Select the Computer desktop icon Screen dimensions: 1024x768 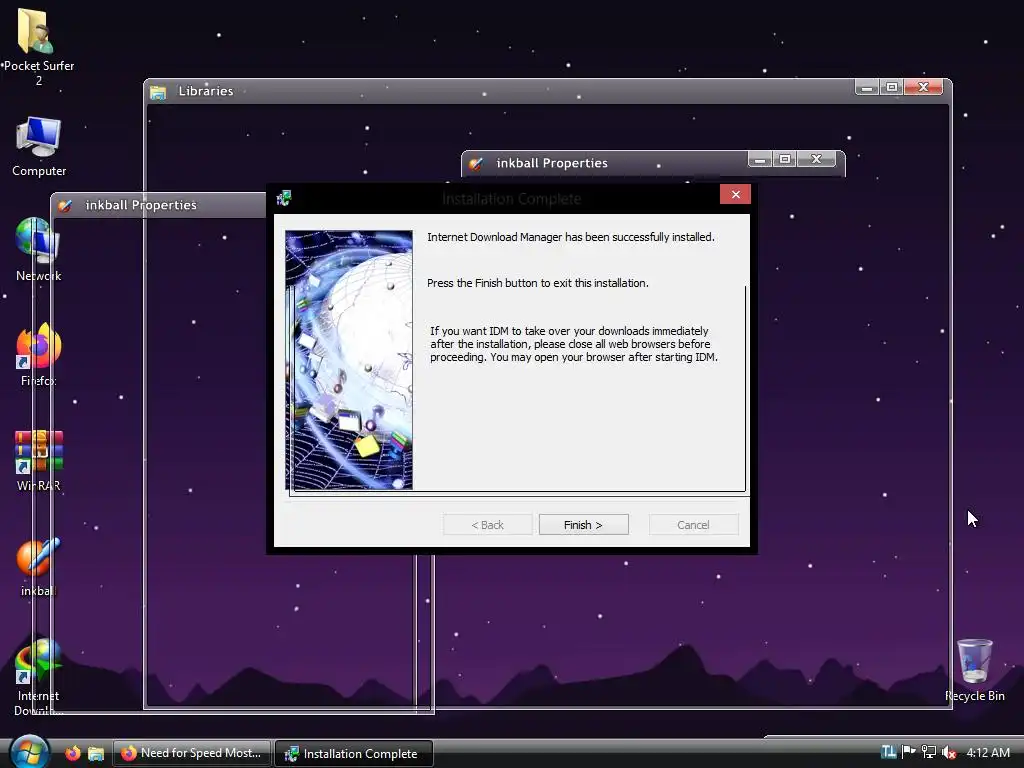tap(39, 147)
